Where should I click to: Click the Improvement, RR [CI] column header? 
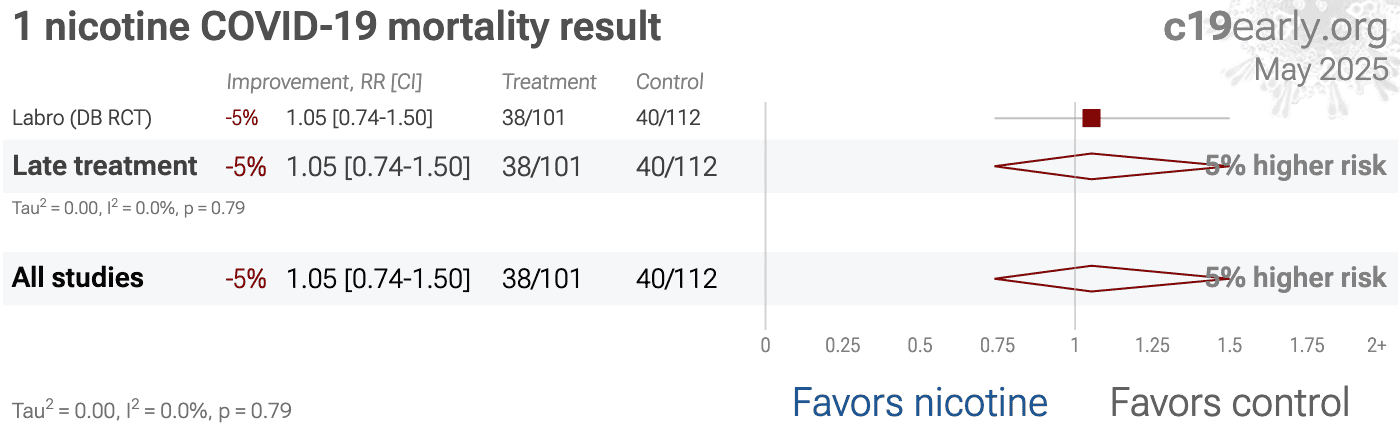point(325,82)
